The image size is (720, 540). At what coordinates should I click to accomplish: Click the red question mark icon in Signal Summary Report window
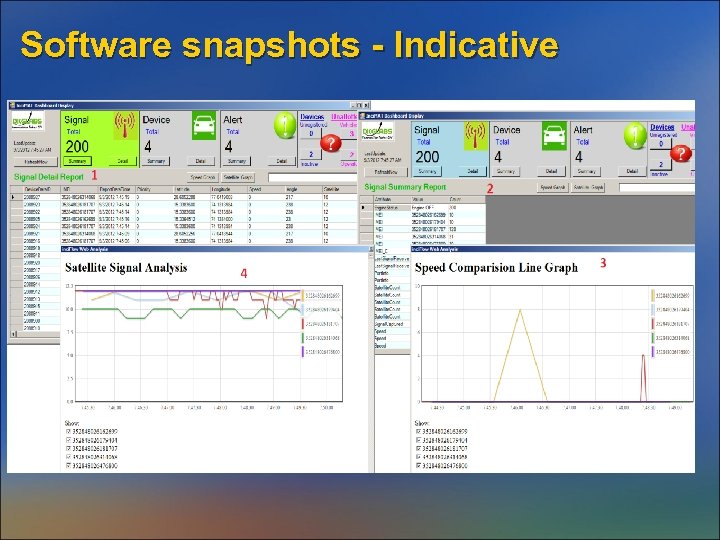coord(681,153)
